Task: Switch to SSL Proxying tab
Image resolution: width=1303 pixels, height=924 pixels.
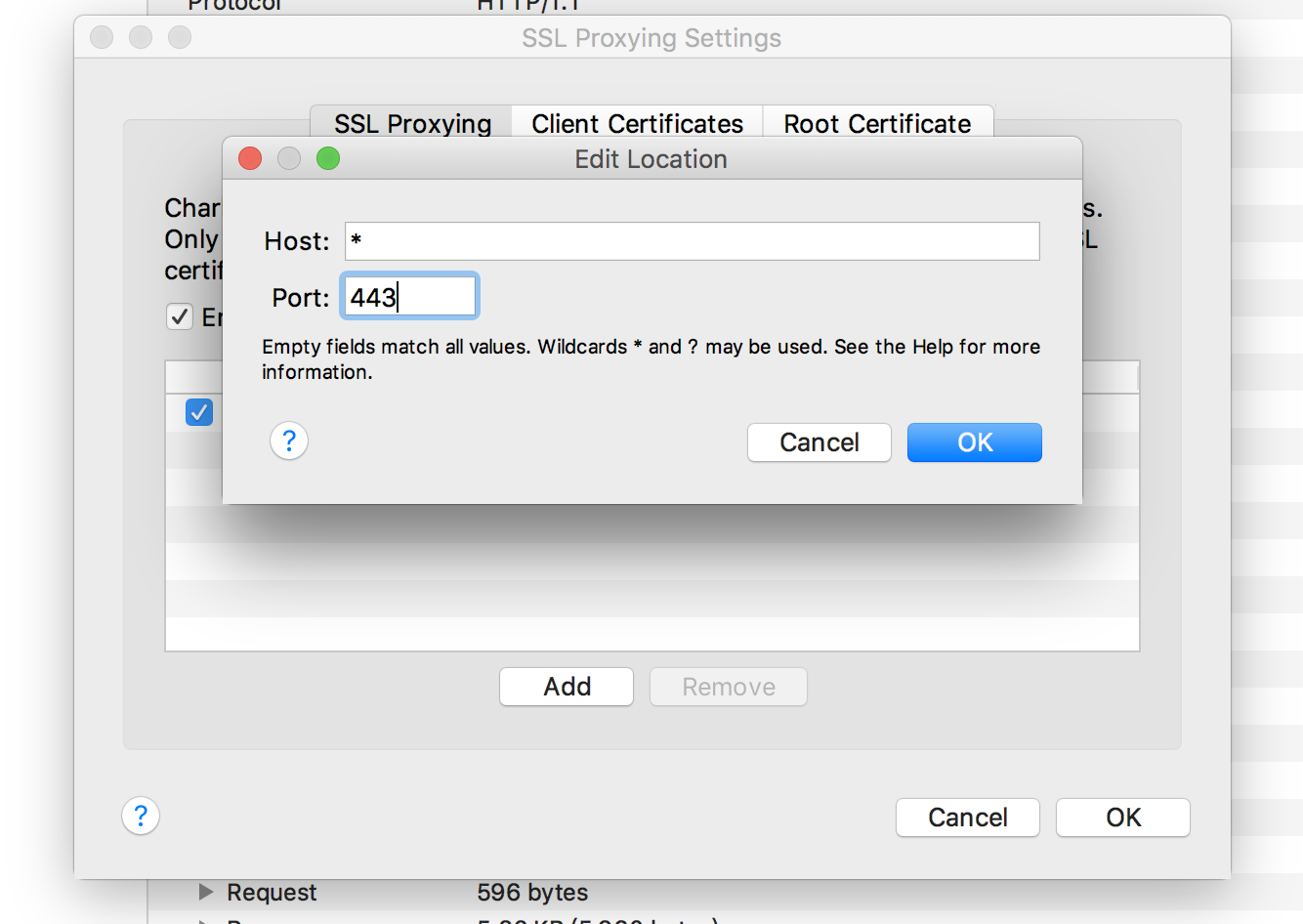Action: pyautogui.click(x=412, y=123)
